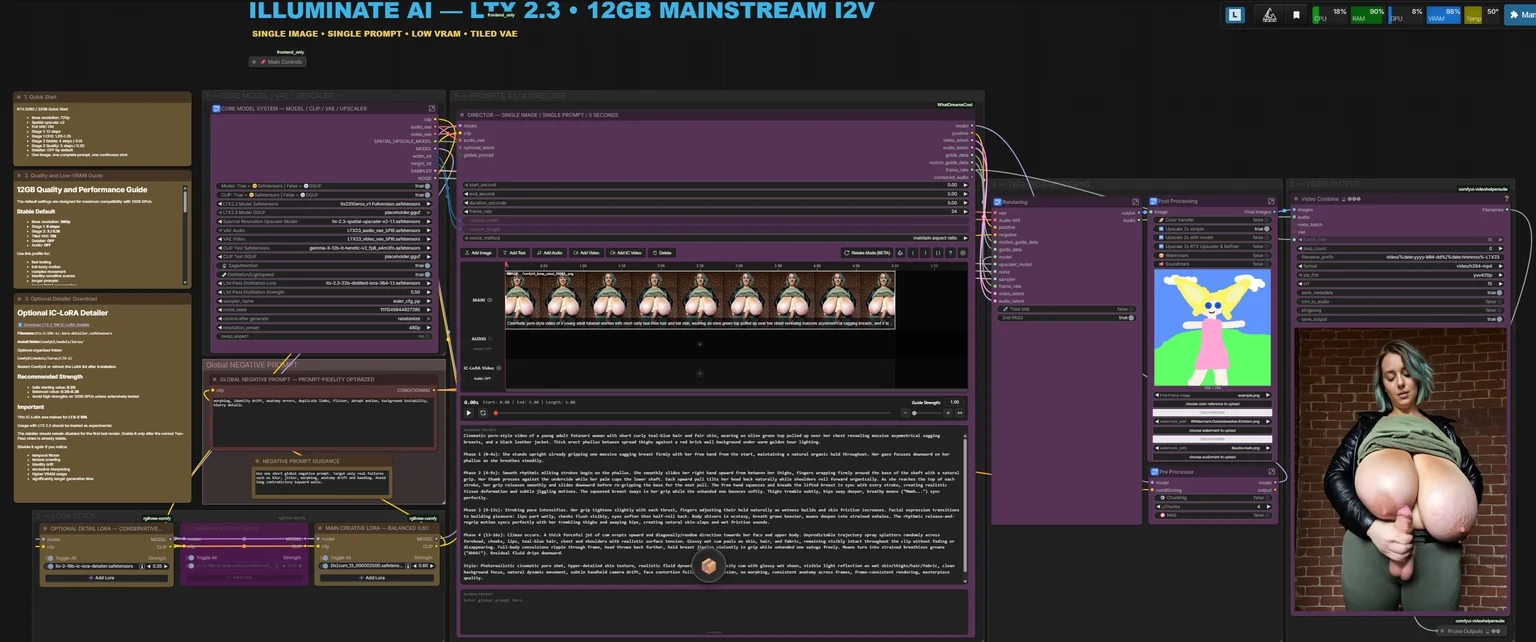This screenshot has height=642, width=1536.
Task: Click the Add Video button in Director toolbar
Action: click(586, 253)
